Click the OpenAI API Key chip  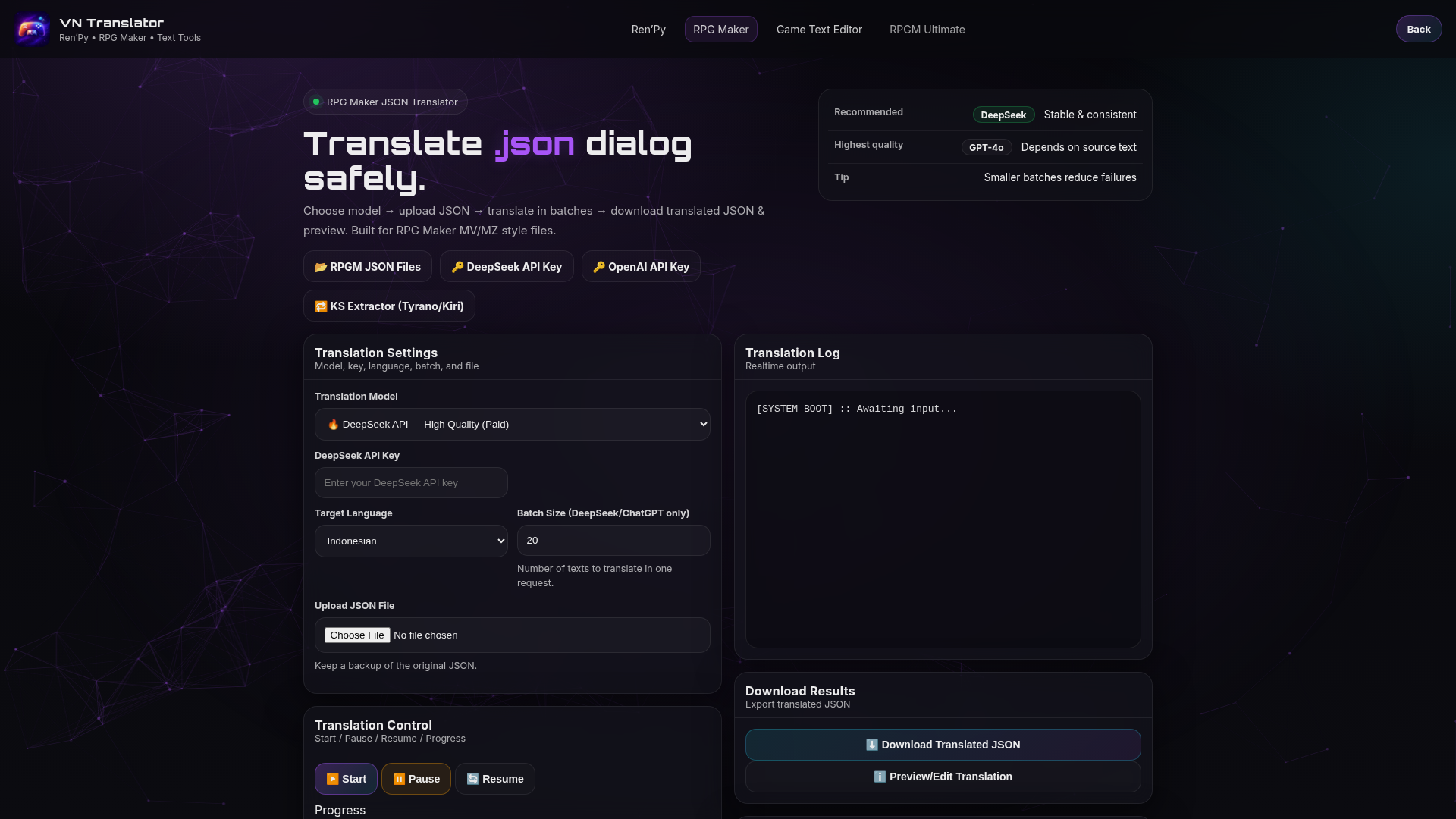point(641,267)
